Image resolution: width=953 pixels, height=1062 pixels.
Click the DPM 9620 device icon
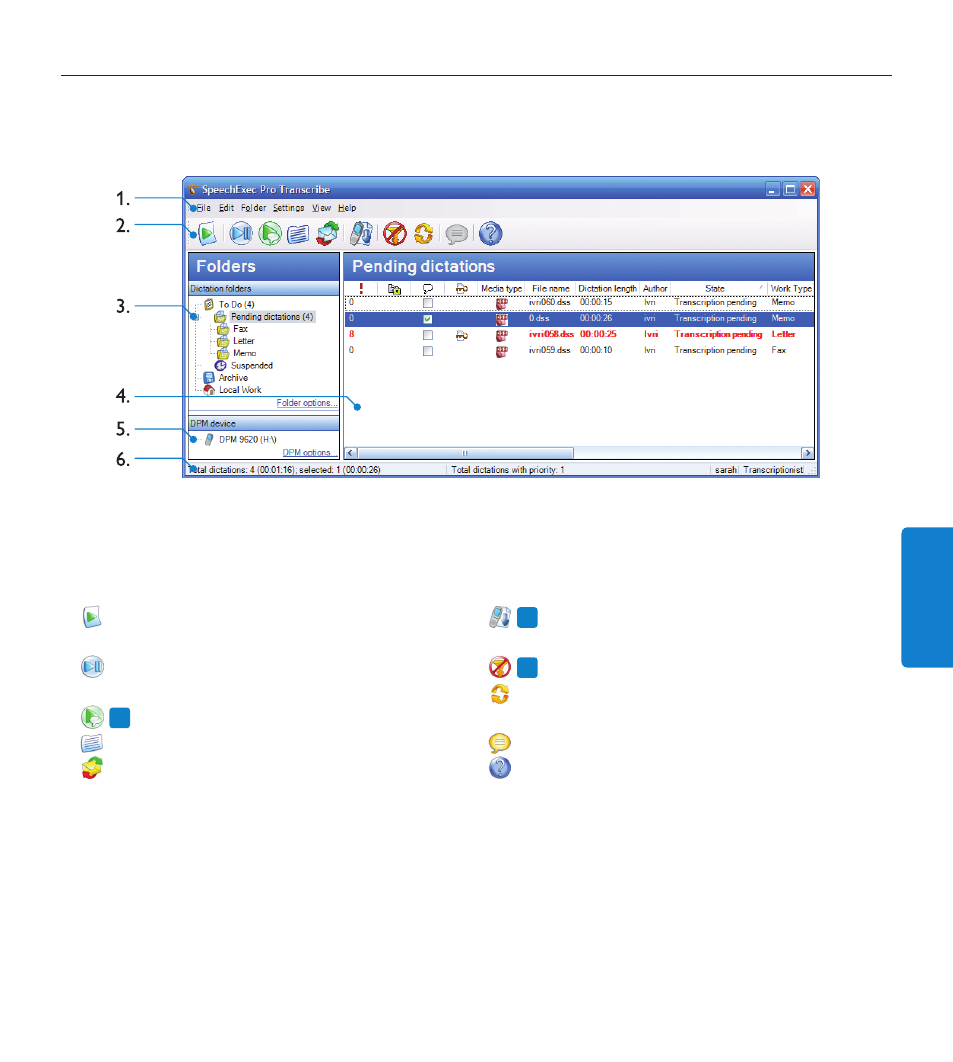pyautogui.click(x=209, y=440)
